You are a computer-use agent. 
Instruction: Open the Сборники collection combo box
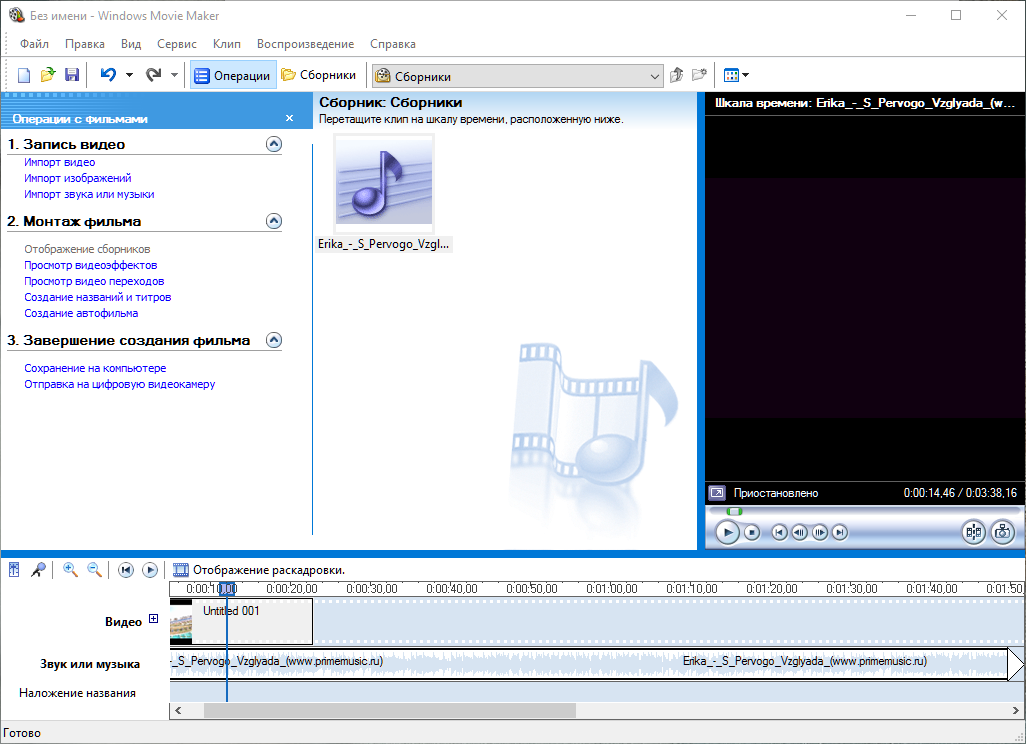(x=518, y=77)
